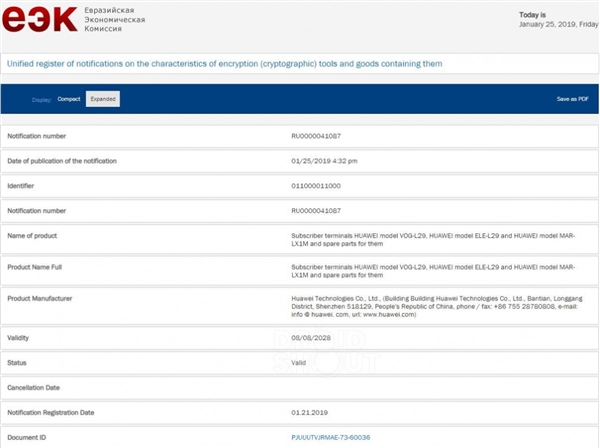Image resolution: width=600 pixels, height=448 pixels.
Task: Click the Date of publication of the notification label
Action: coord(62,161)
